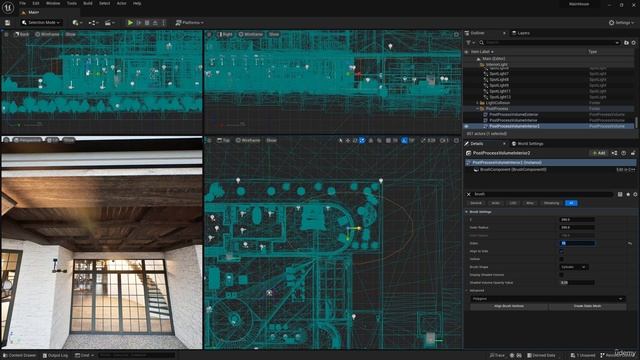Open the Help menu

[x=137, y=3]
